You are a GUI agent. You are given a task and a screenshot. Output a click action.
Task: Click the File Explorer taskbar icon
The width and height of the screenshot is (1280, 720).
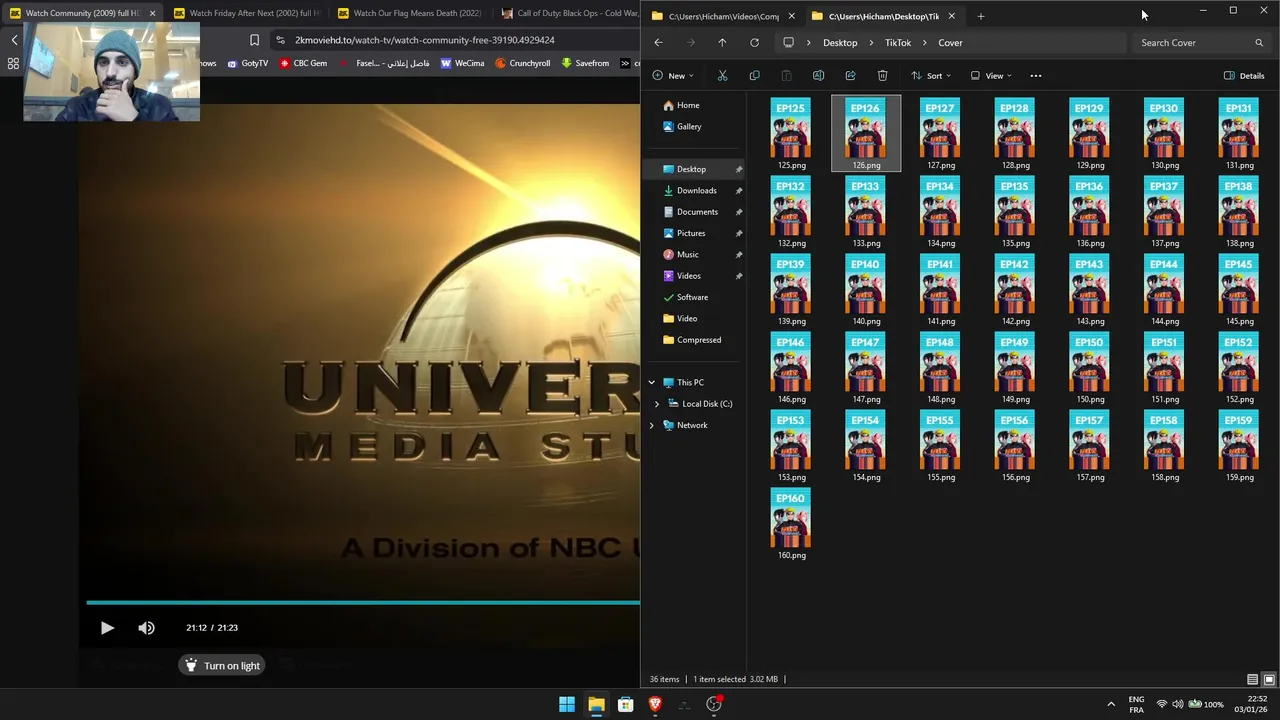tap(596, 704)
